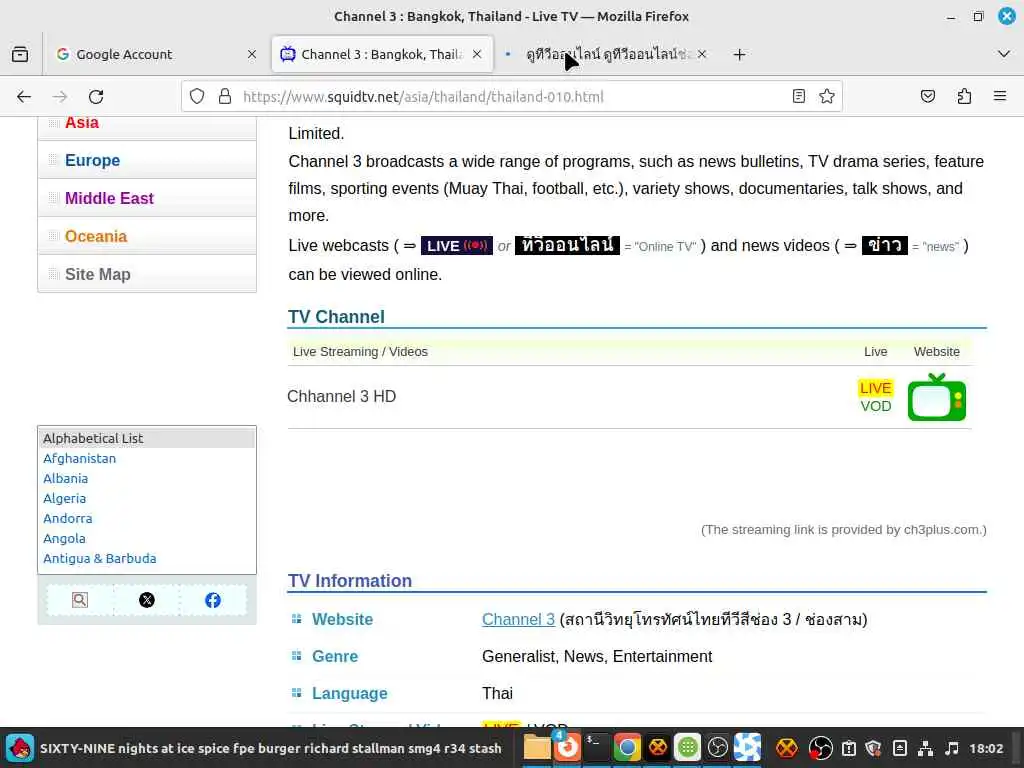
Task: Open the green grid app in taskbar
Action: click(x=687, y=748)
